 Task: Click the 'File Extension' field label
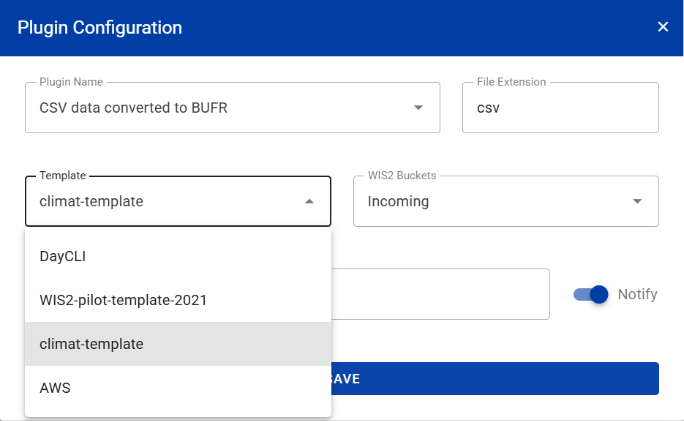click(510, 82)
